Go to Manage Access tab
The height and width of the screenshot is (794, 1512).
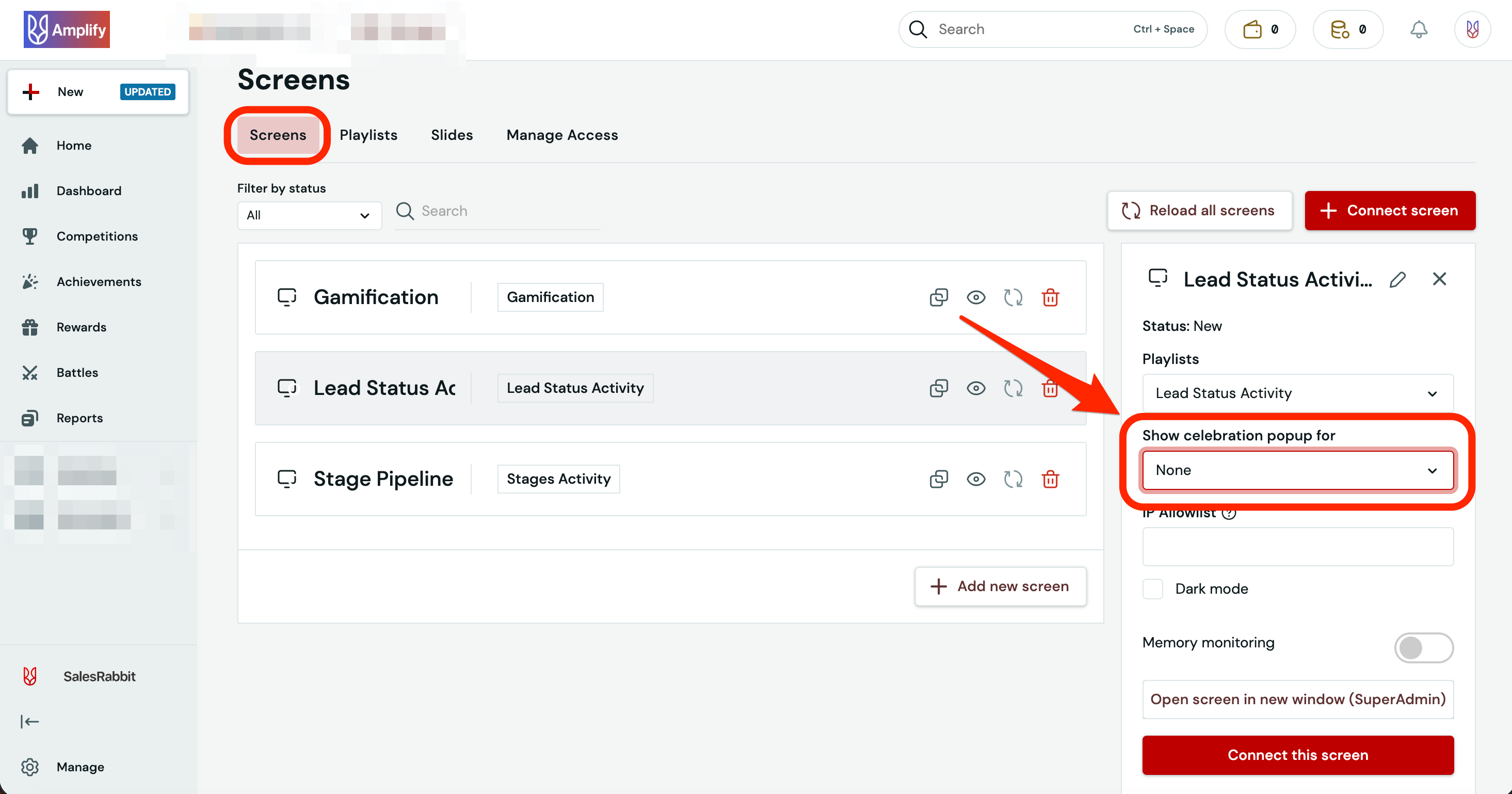(x=562, y=135)
